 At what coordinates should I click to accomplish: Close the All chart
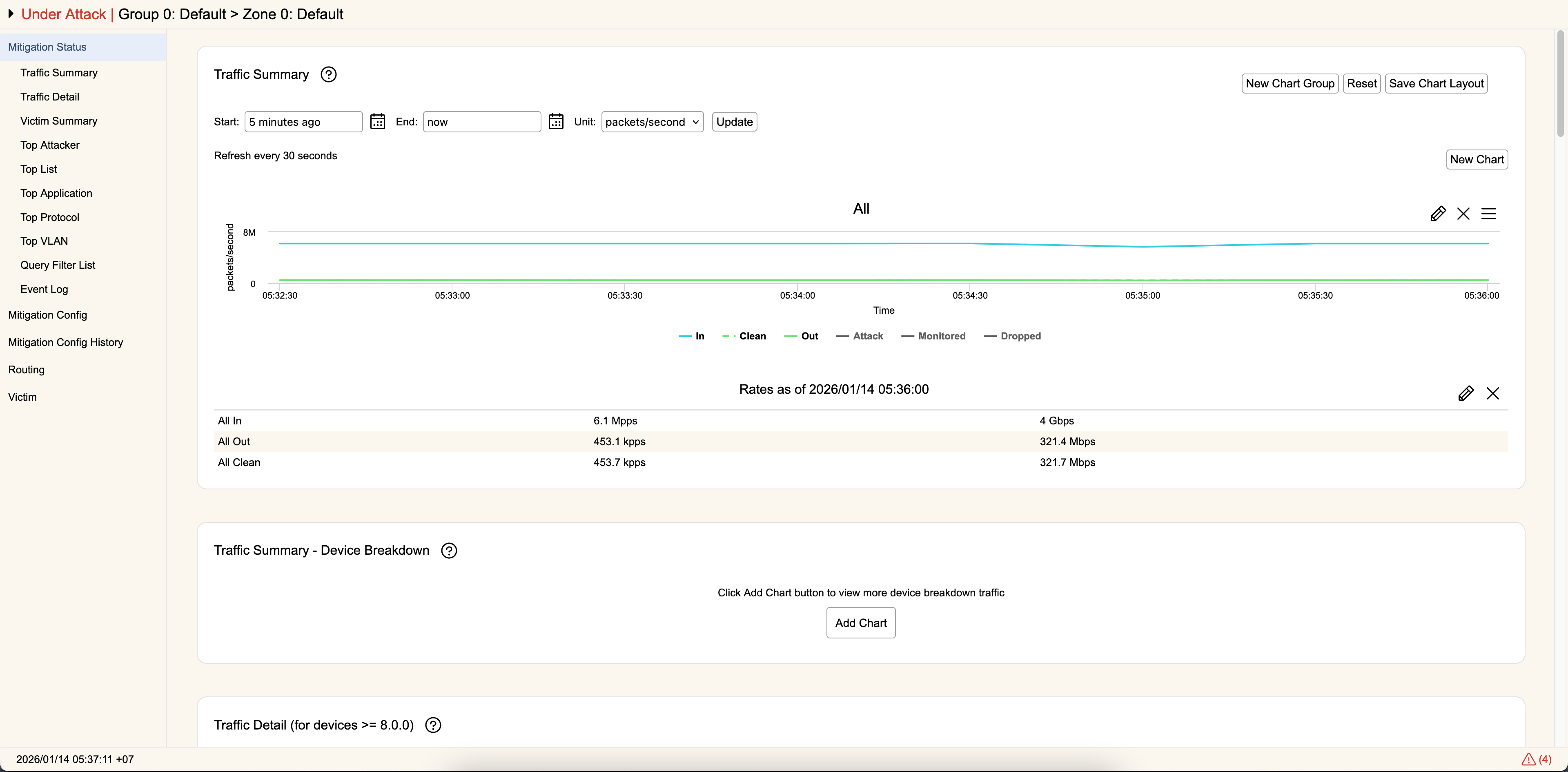point(1463,214)
